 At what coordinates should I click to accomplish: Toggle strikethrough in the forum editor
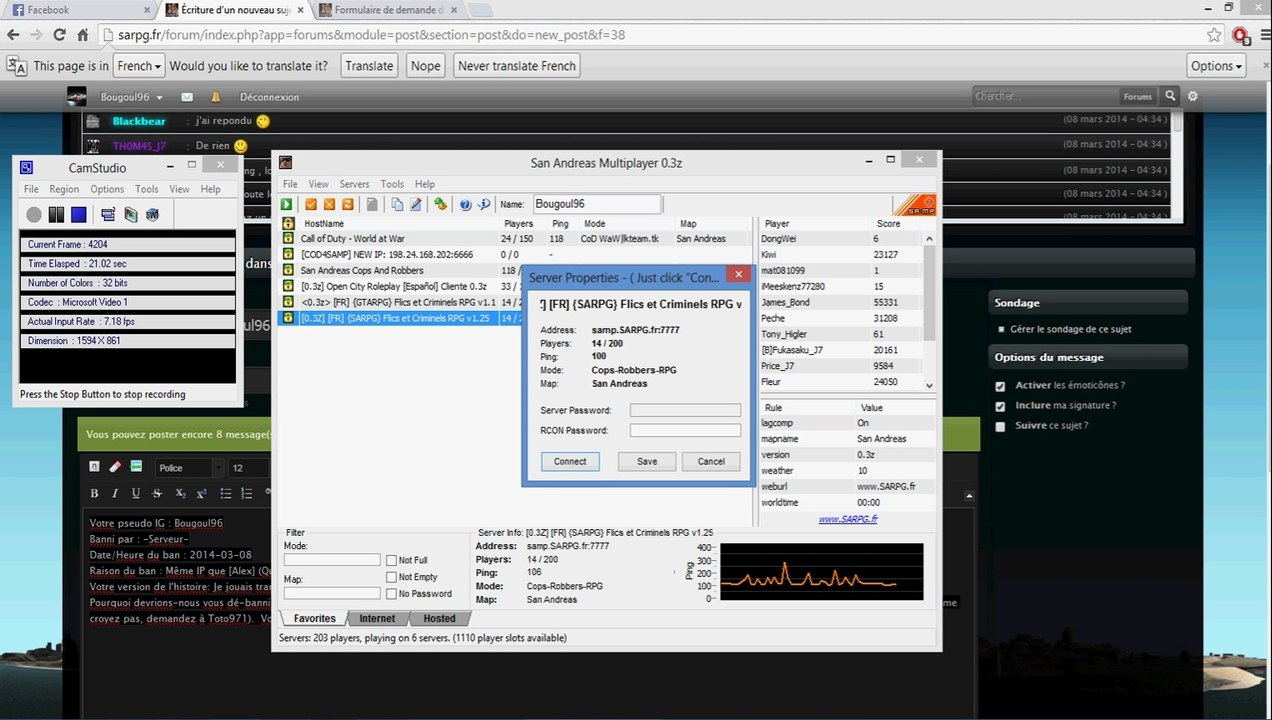157,493
